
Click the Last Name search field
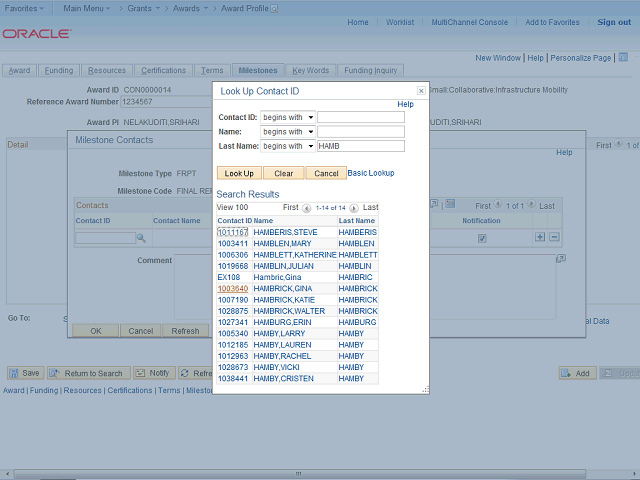click(360, 146)
